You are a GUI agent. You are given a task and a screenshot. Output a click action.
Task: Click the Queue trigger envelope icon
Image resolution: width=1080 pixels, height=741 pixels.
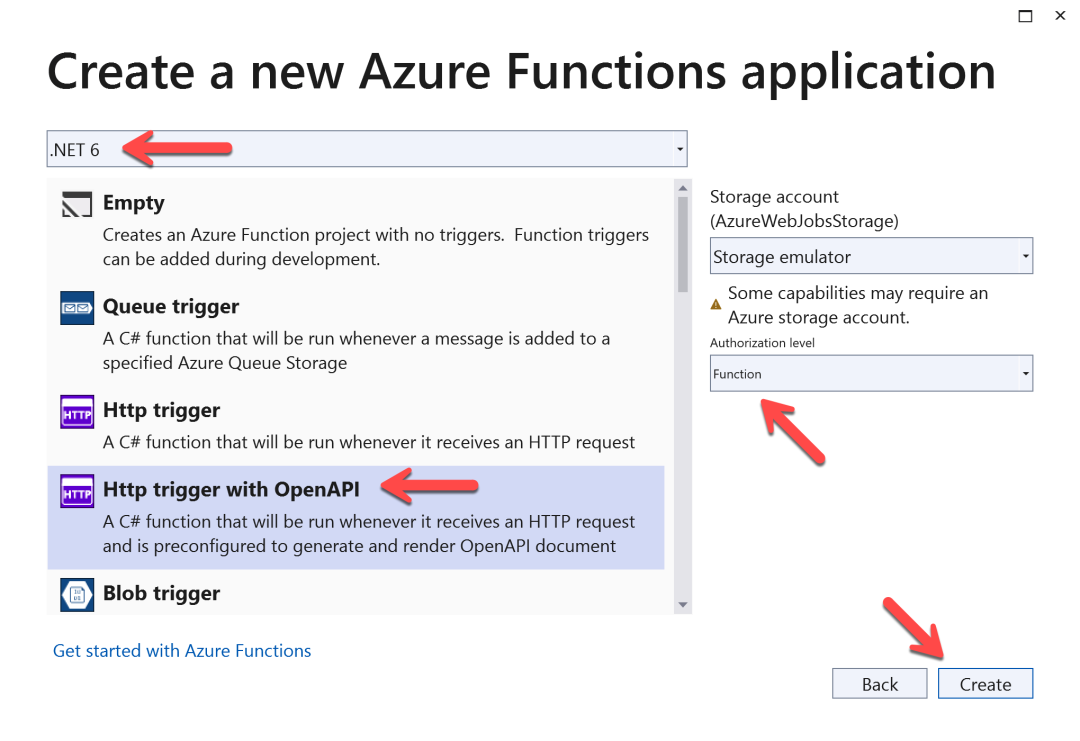[77, 308]
